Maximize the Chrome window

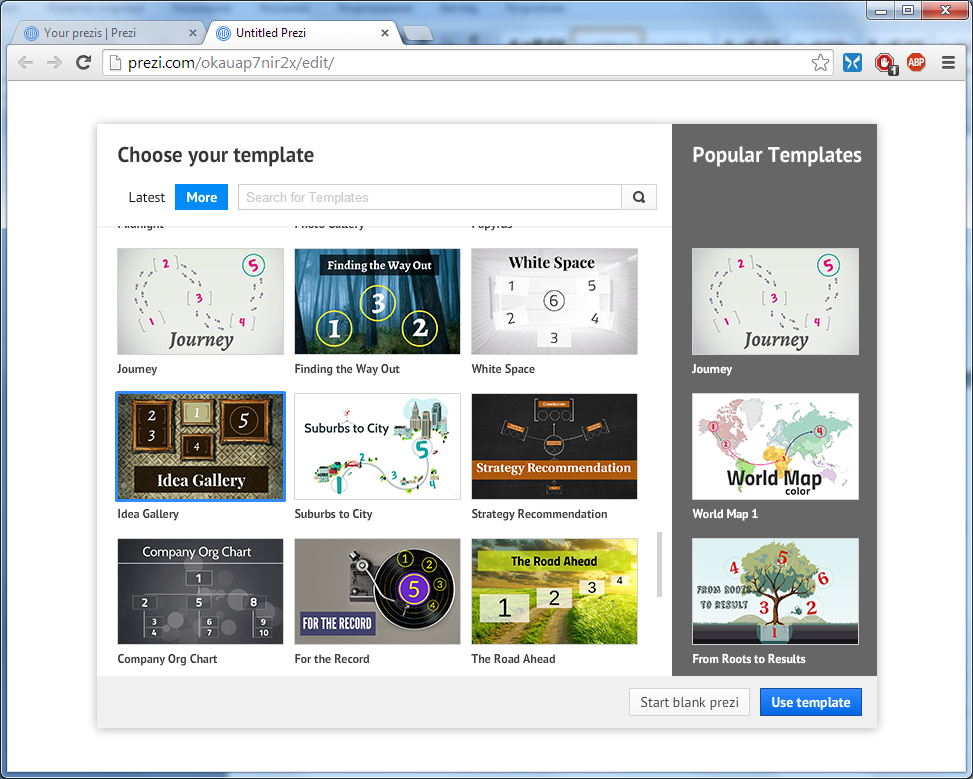click(x=908, y=11)
